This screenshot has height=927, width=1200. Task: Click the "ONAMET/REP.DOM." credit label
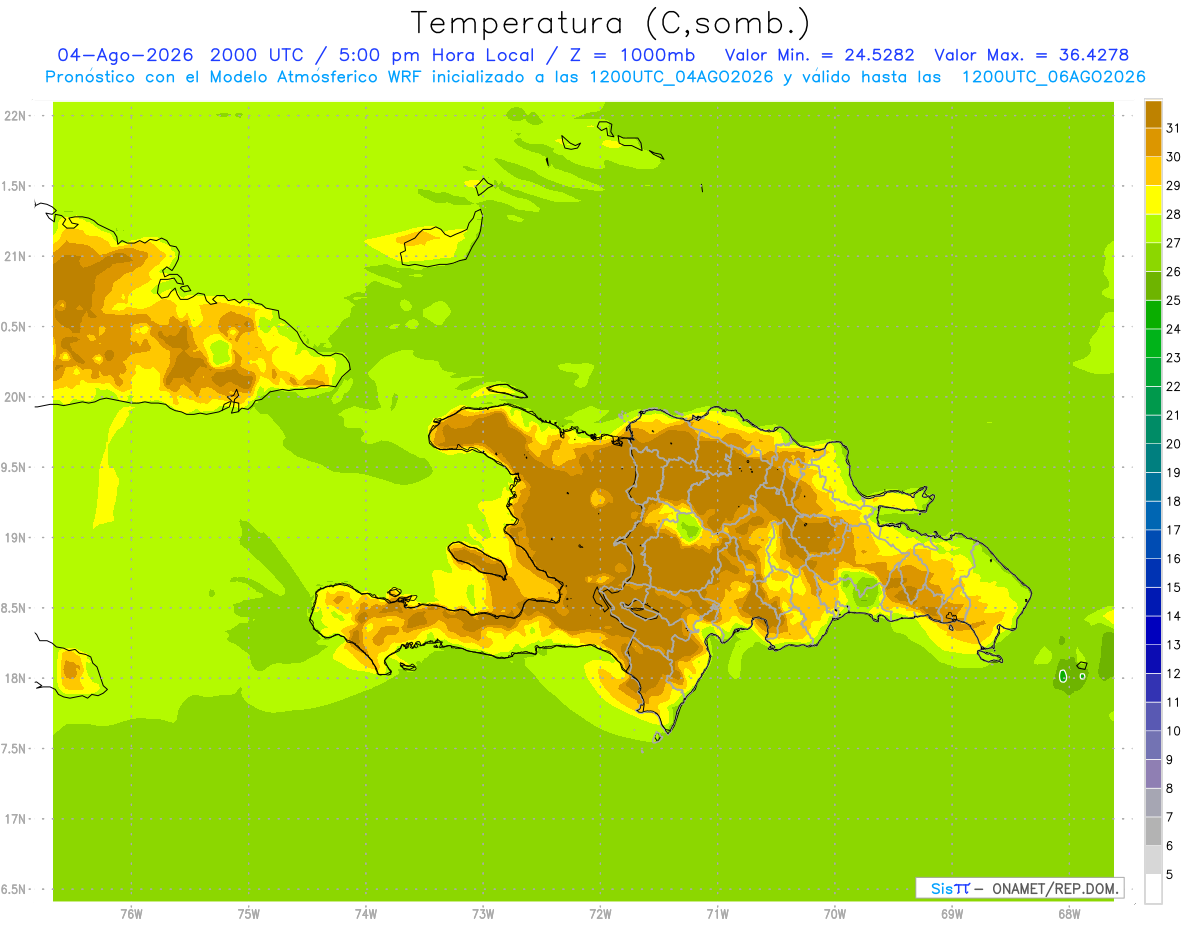[x=1053, y=888]
